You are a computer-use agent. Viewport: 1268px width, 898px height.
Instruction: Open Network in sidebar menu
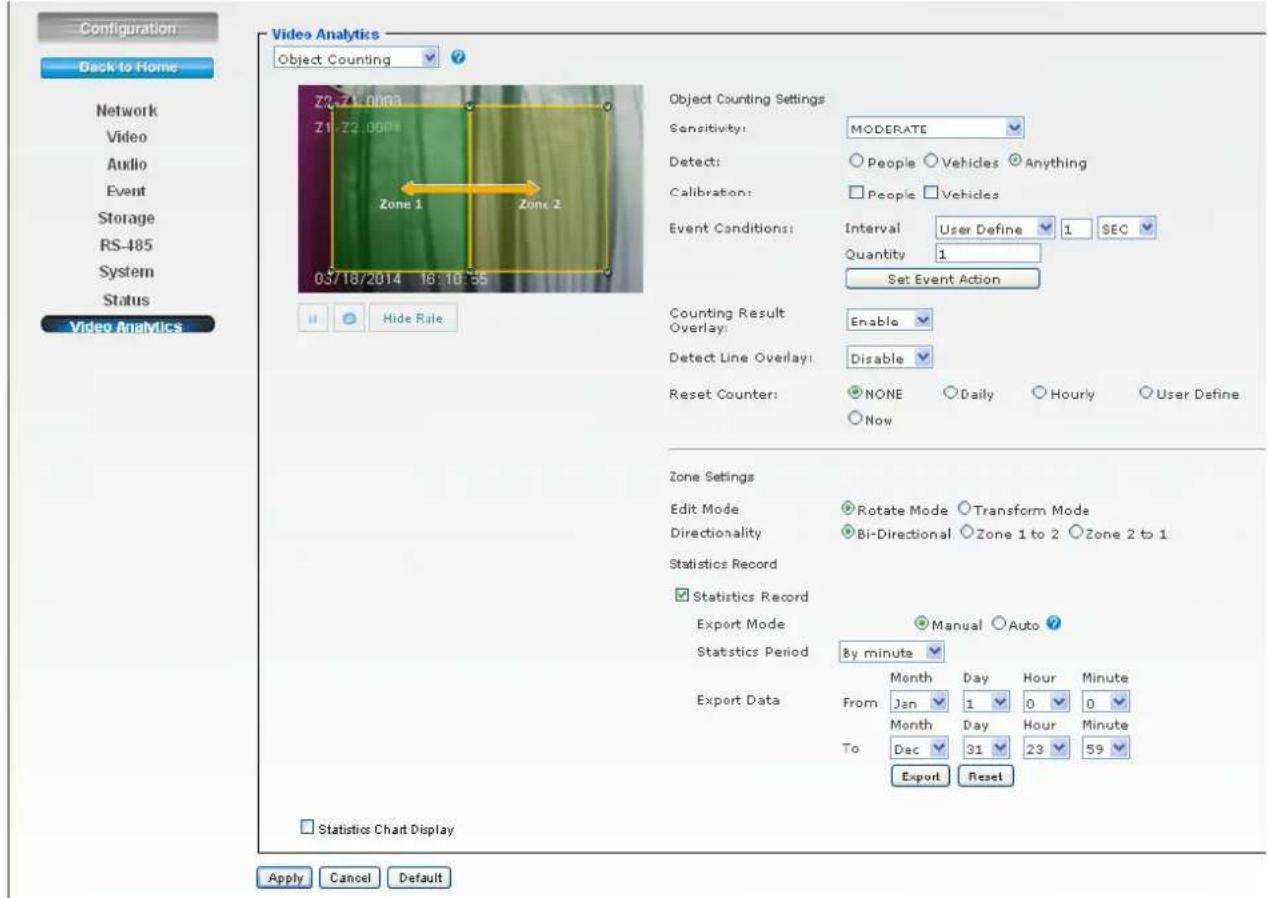128,110
